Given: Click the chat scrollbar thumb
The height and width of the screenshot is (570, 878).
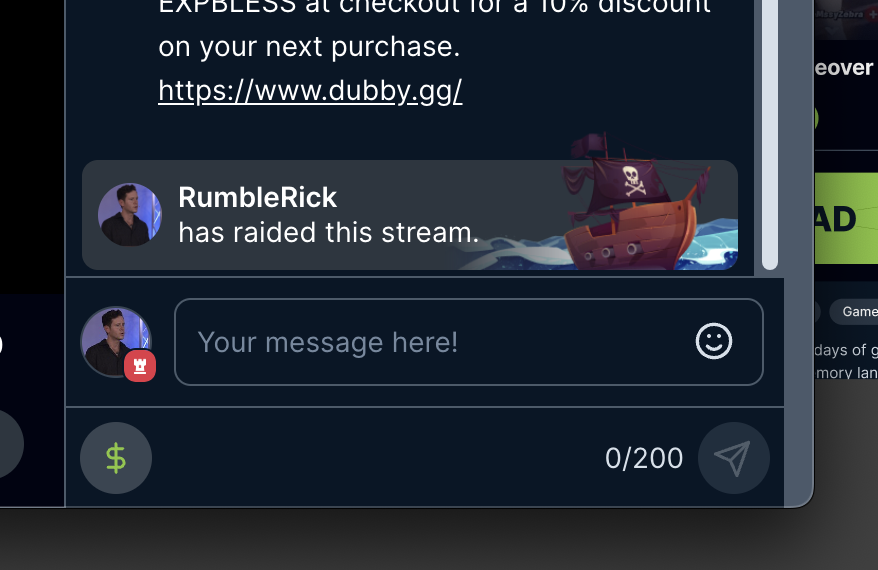Looking at the screenshot, I should tap(770, 134).
